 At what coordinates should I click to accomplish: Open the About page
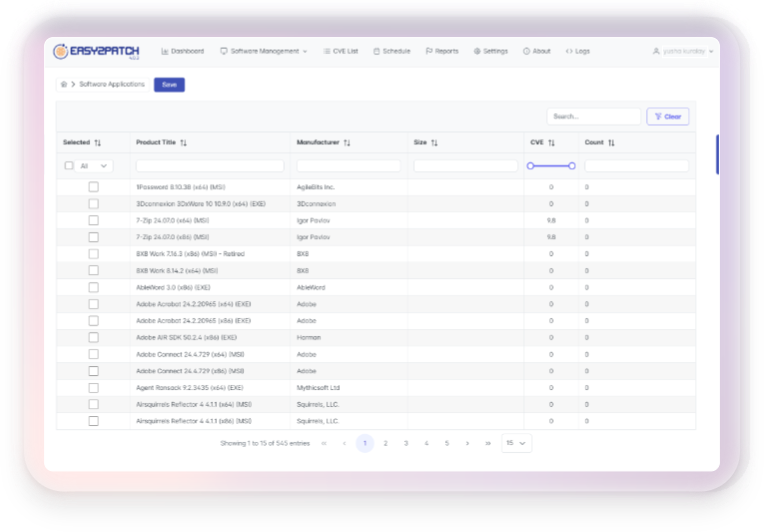click(536, 51)
